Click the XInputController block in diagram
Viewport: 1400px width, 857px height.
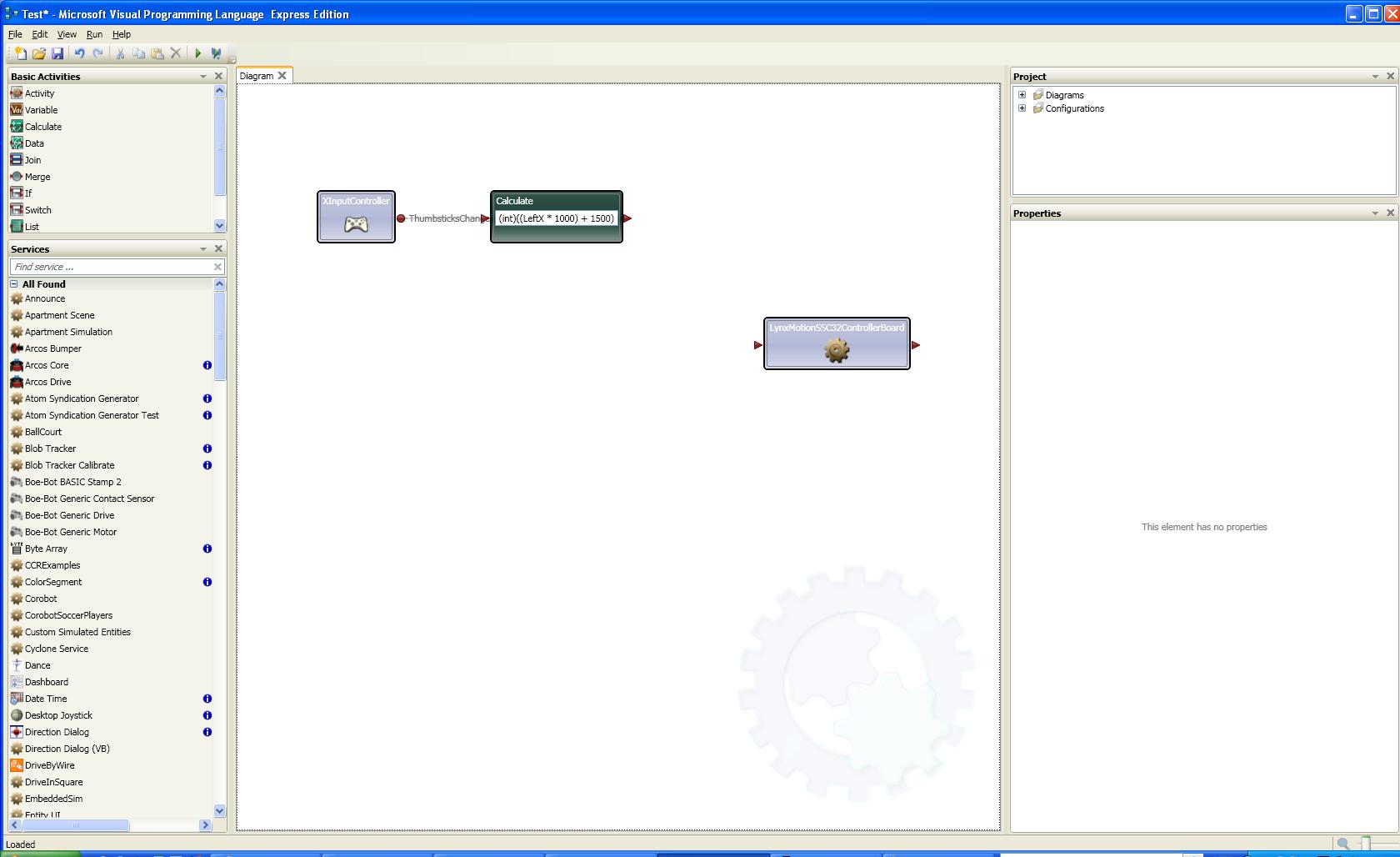click(x=356, y=217)
